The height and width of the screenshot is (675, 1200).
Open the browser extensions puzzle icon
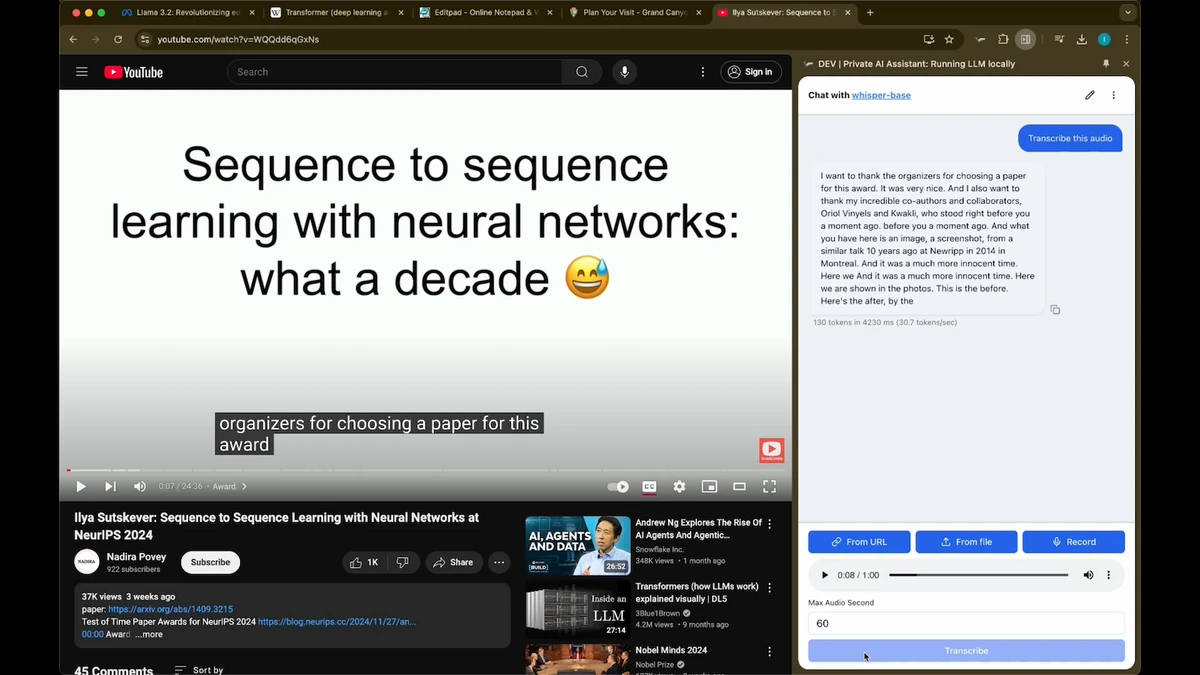tap(1003, 39)
